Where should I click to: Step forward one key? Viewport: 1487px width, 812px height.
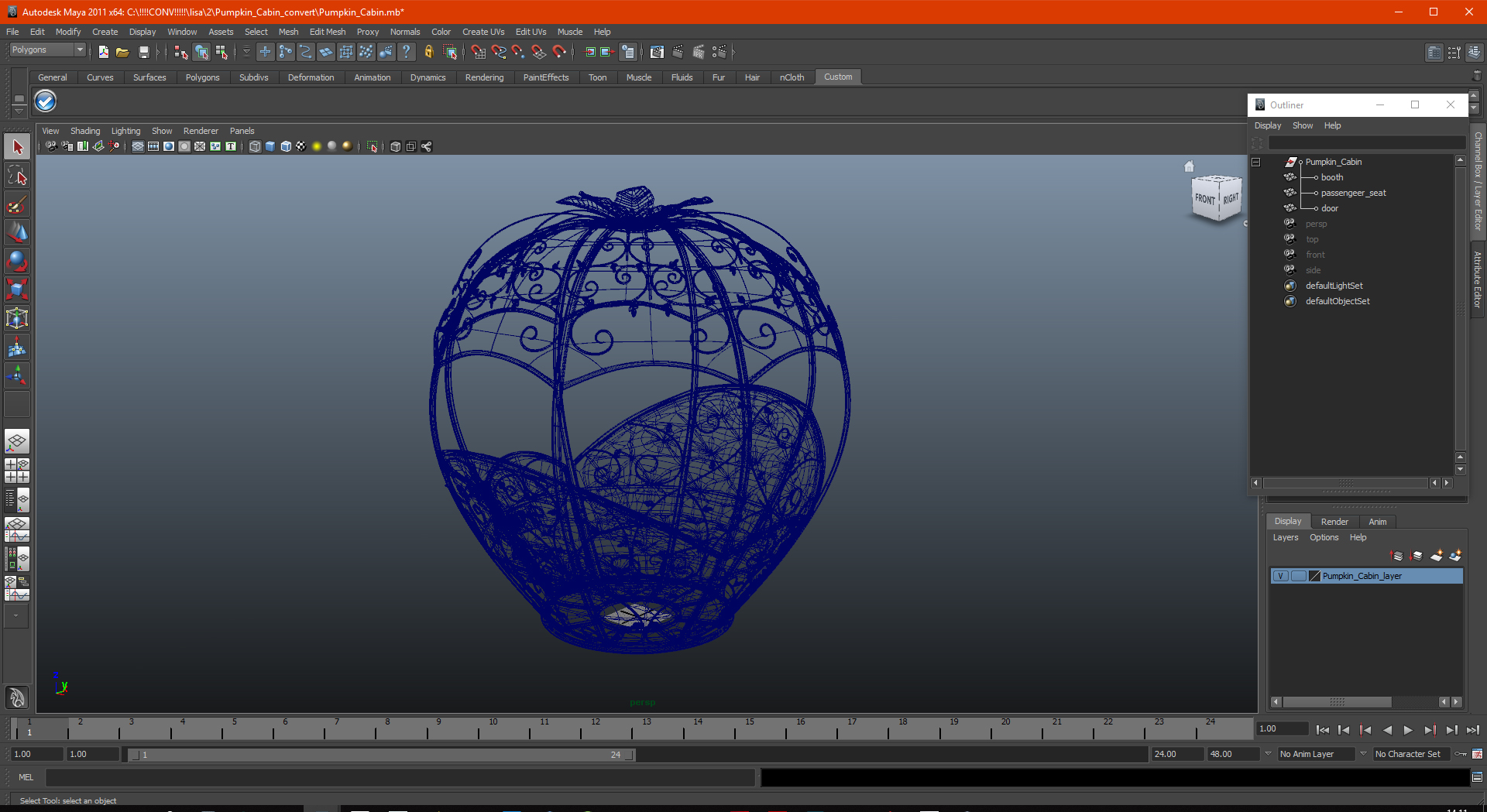click(x=1430, y=730)
